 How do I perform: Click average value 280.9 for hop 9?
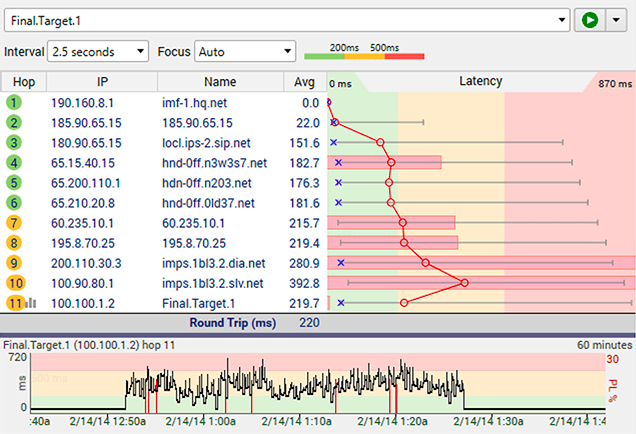304,263
